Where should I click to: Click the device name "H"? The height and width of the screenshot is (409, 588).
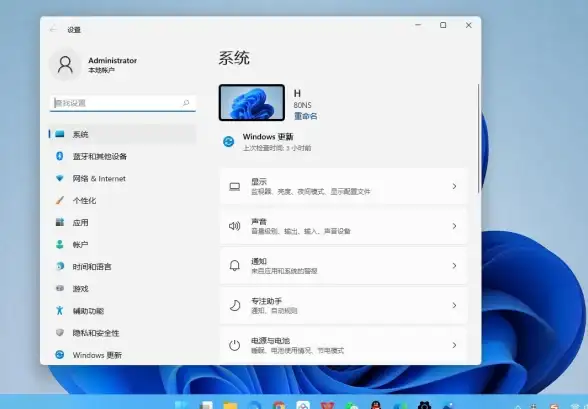click(x=297, y=93)
